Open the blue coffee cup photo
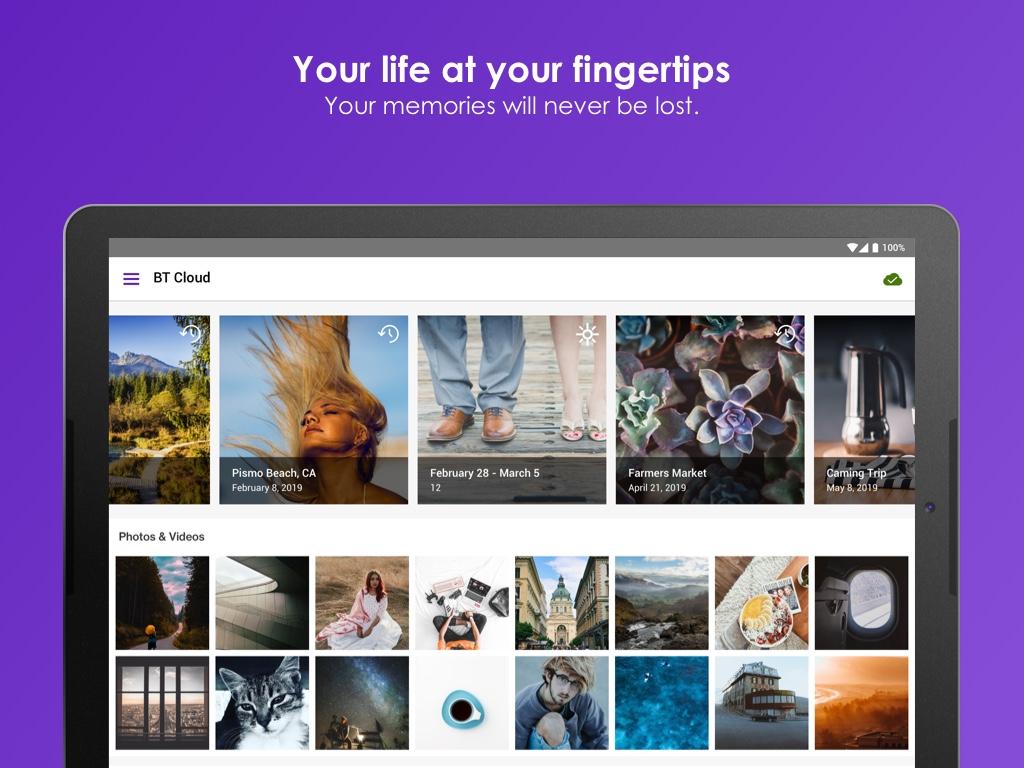This screenshot has width=1024, height=768. pyautogui.click(x=462, y=703)
